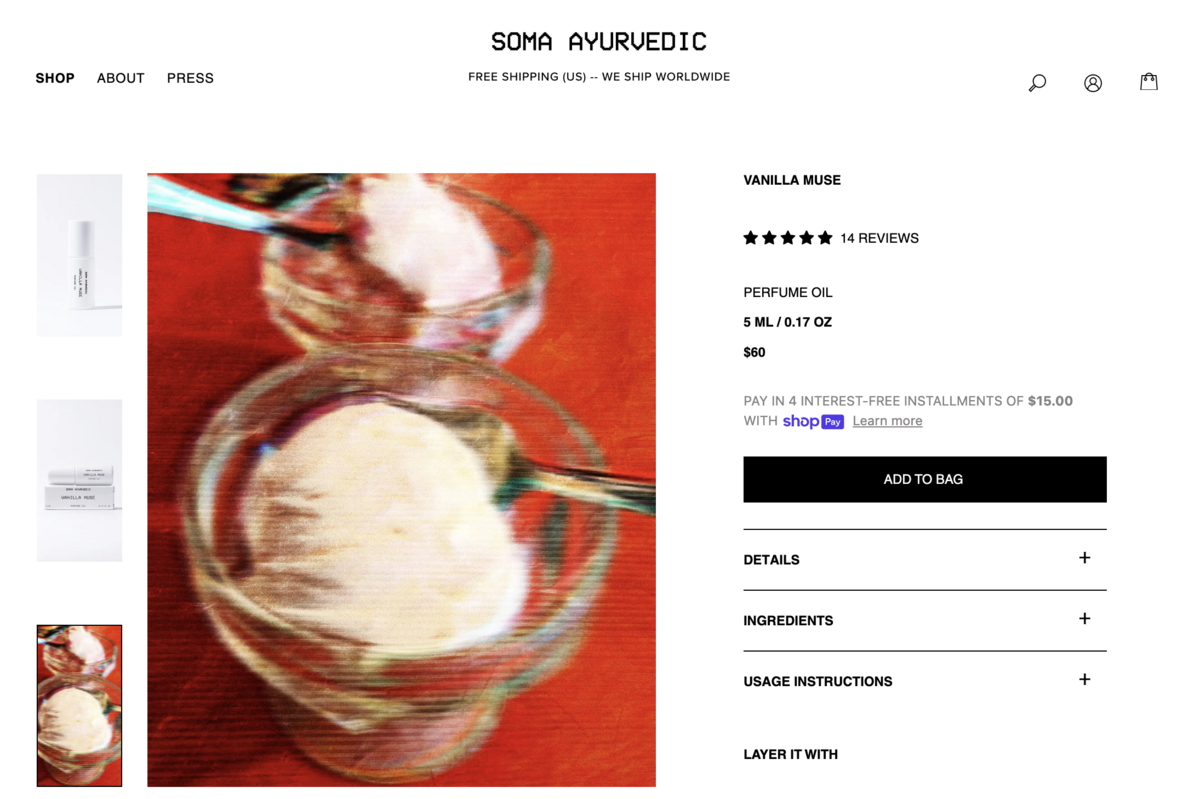The height and width of the screenshot is (799, 1200).
Task: Click the plus icon beside Details
Action: 1084,558
